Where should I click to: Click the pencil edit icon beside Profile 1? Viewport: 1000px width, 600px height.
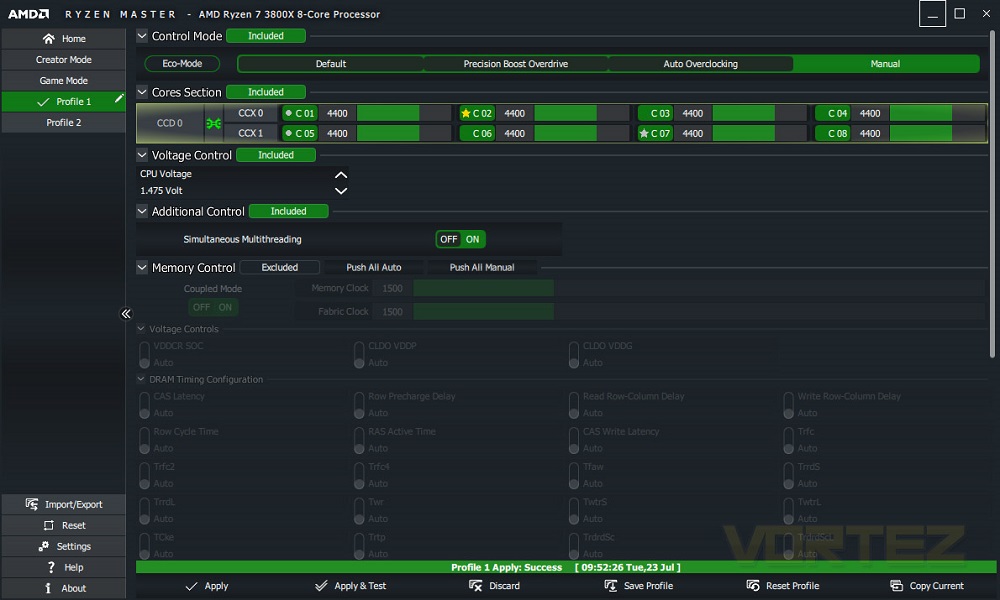coord(119,98)
